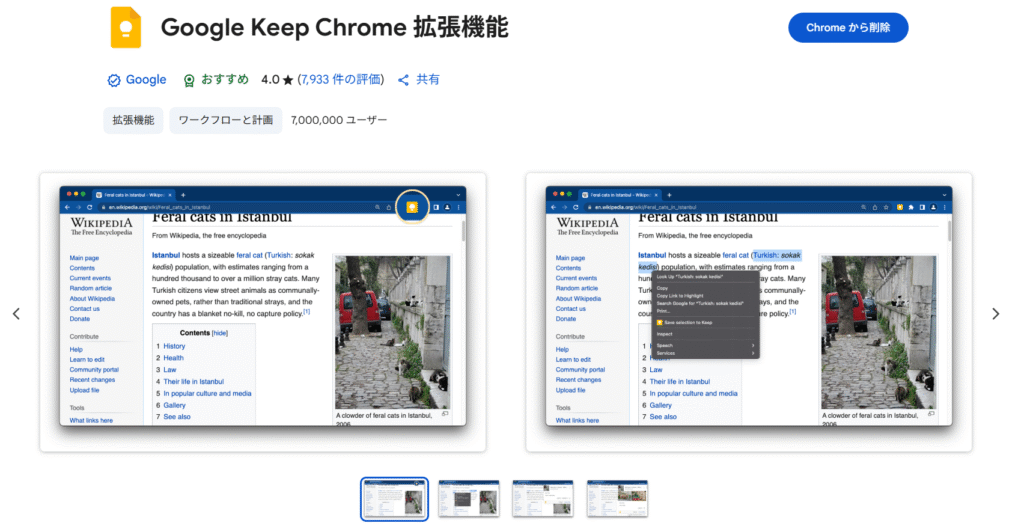
Task: Select the fourth preview thumbnail
Action: 617,498
